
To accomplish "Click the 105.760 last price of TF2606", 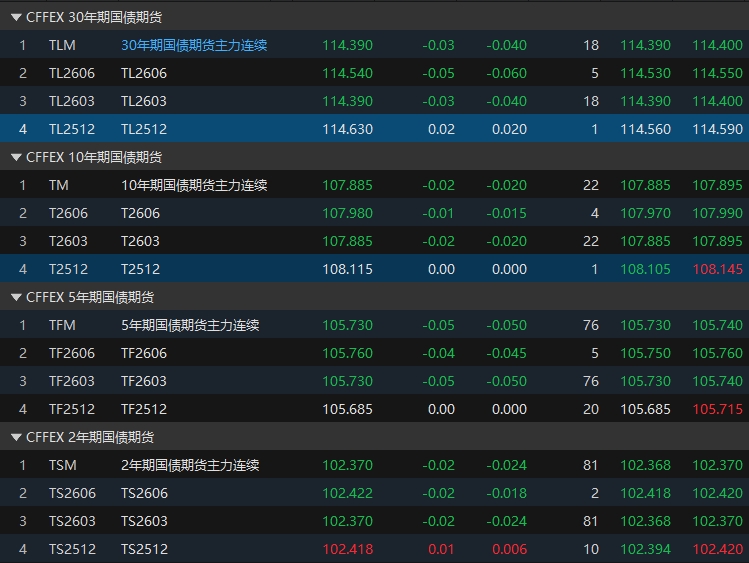I will point(347,353).
